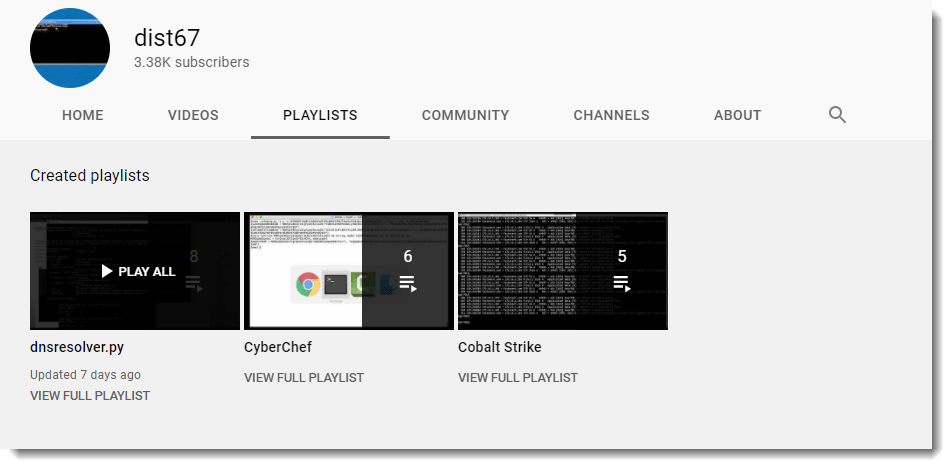952x469 pixels.
Task: View full playlist for CyberChef
Action: click(304, 378)
